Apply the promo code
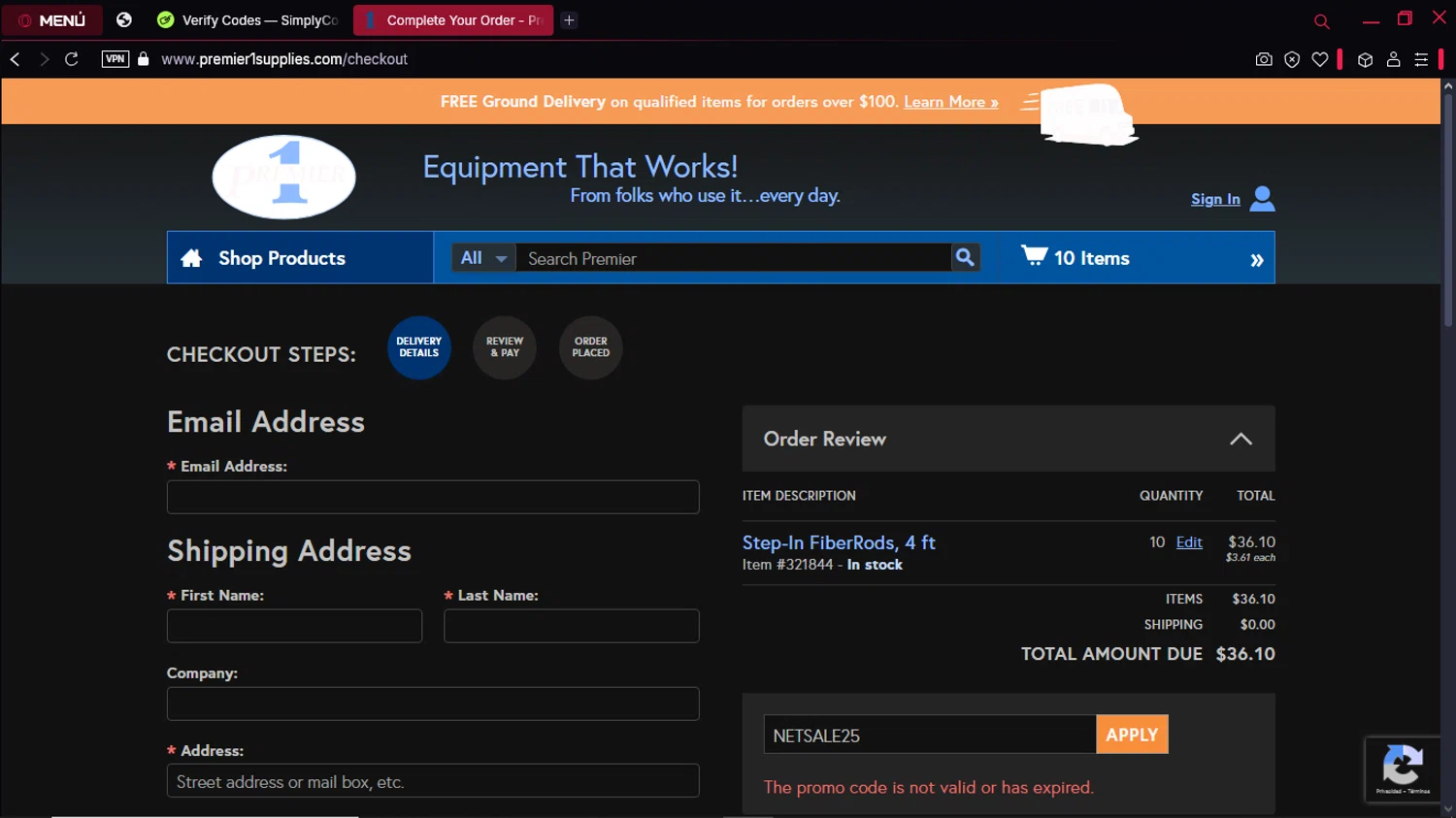 coord(1132,735)
